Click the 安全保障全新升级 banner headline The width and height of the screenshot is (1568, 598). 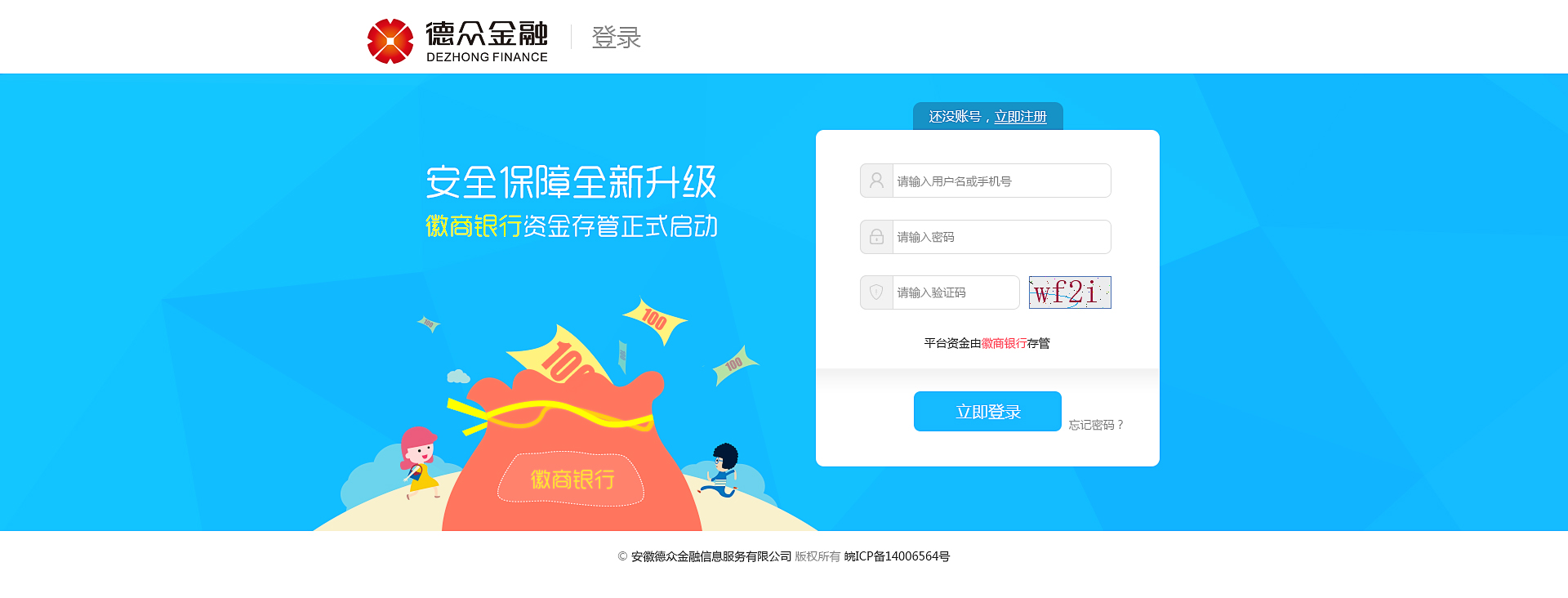tap(571, 182)
